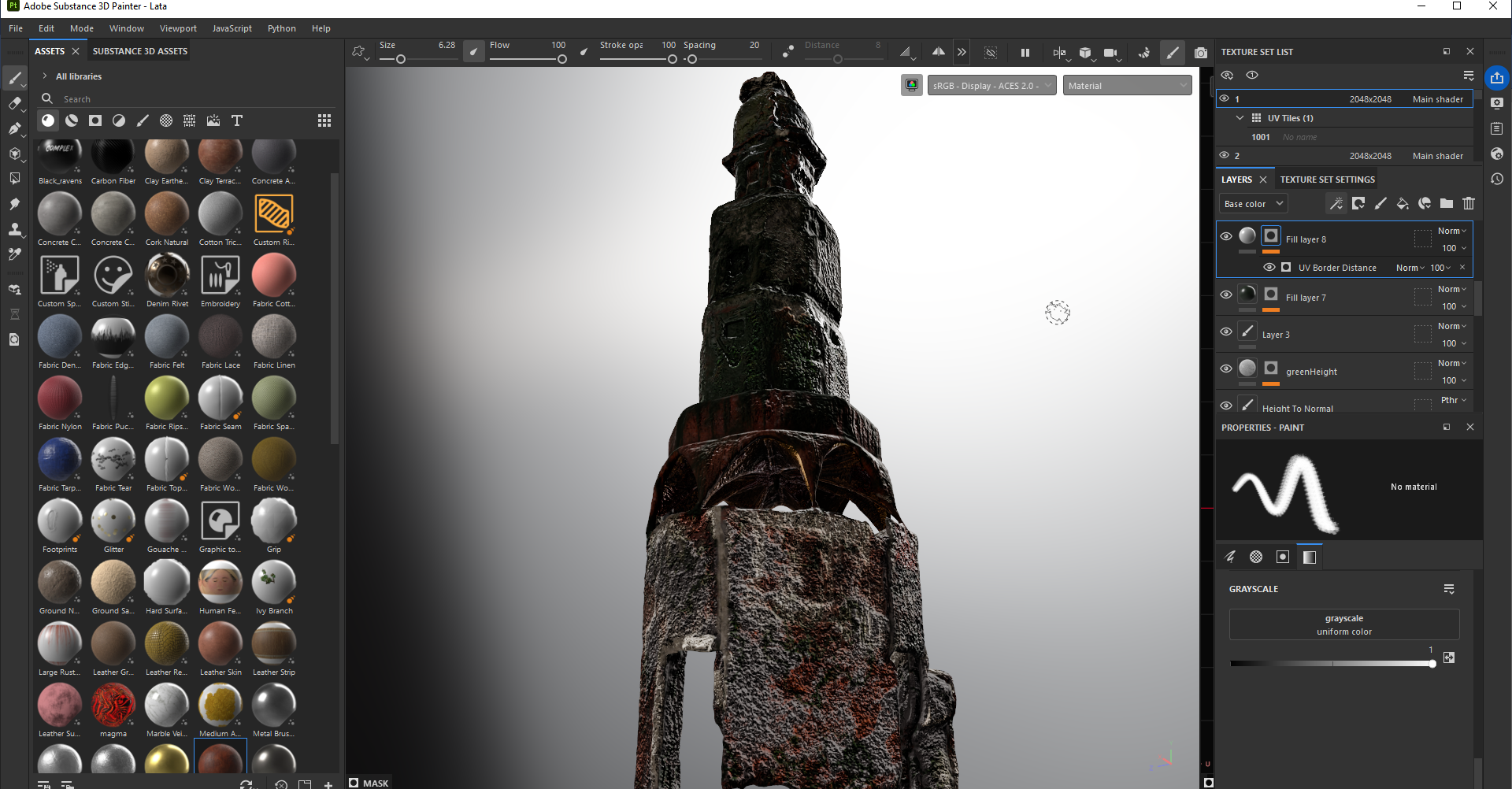
Task: Filter assets by Text fonts icon
Action: 236,120
